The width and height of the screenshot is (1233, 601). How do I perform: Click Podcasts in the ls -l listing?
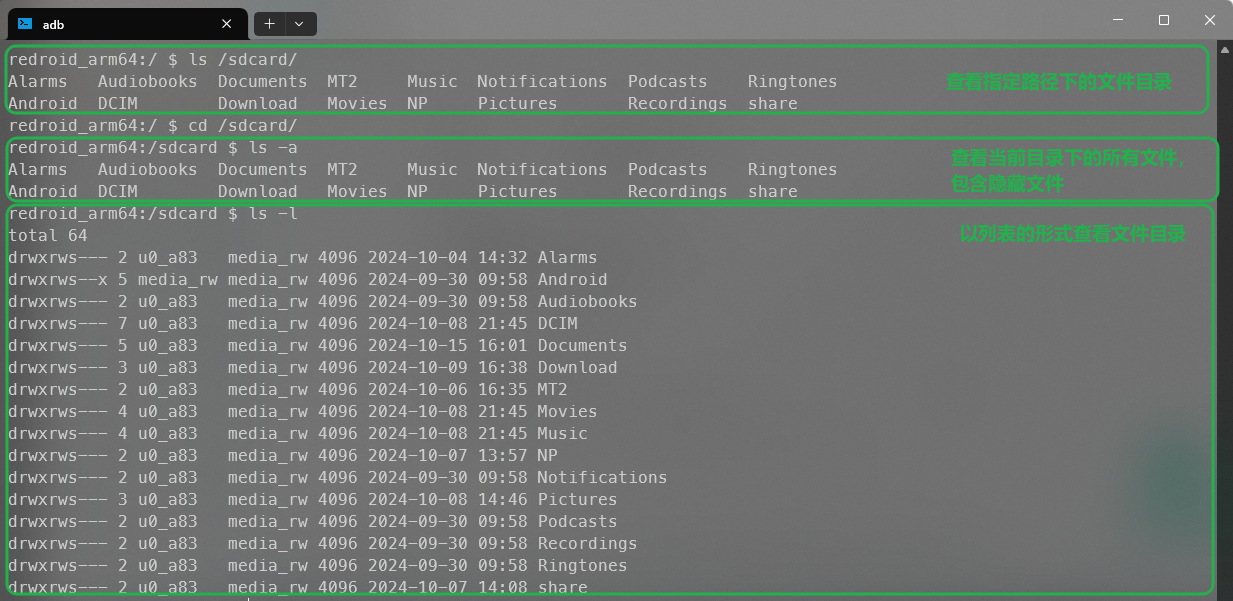tap(578, 521)
